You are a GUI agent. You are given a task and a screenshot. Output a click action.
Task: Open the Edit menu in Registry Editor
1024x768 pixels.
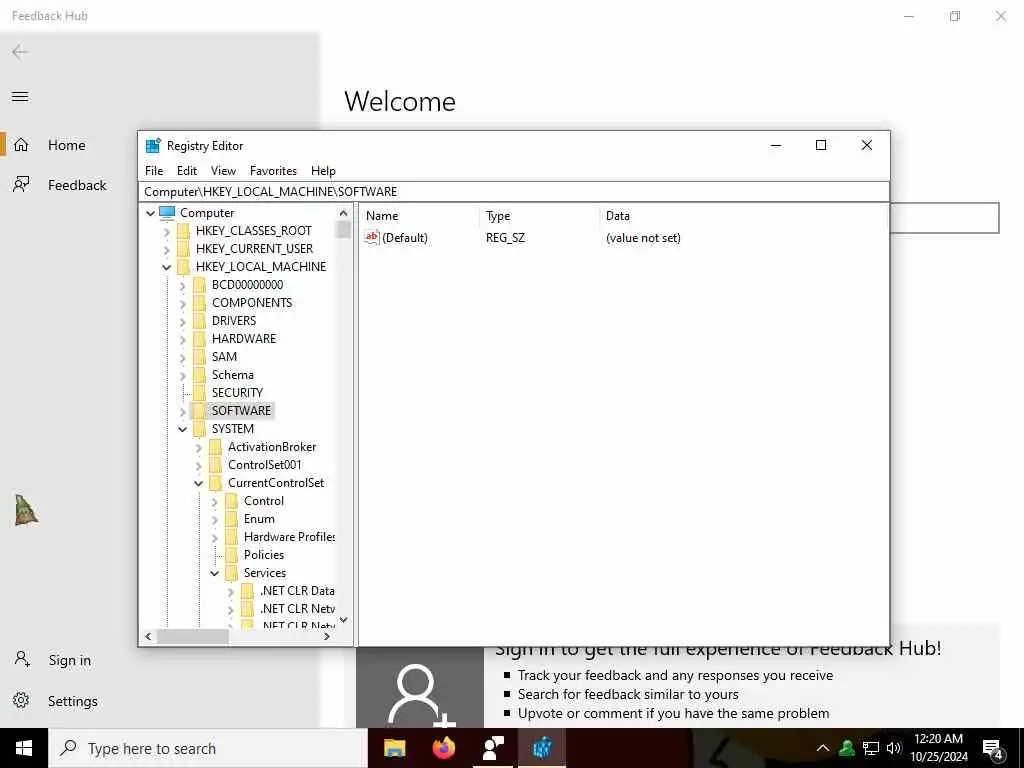[x=187, y=170]
